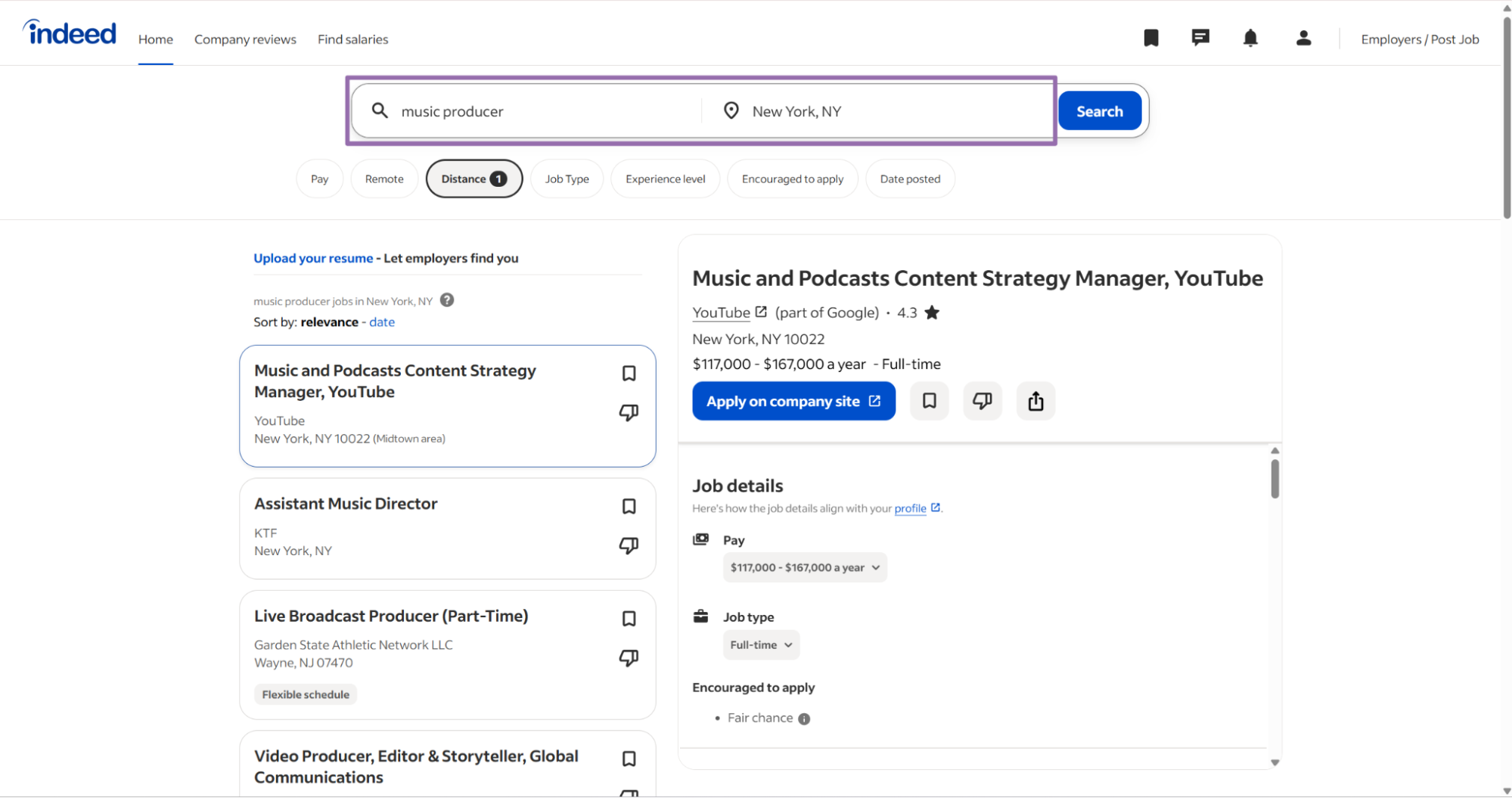Open messages icon in header
Viewport: 1512px width, 798px height.
pyautogui.click(x=1200, y=38)
